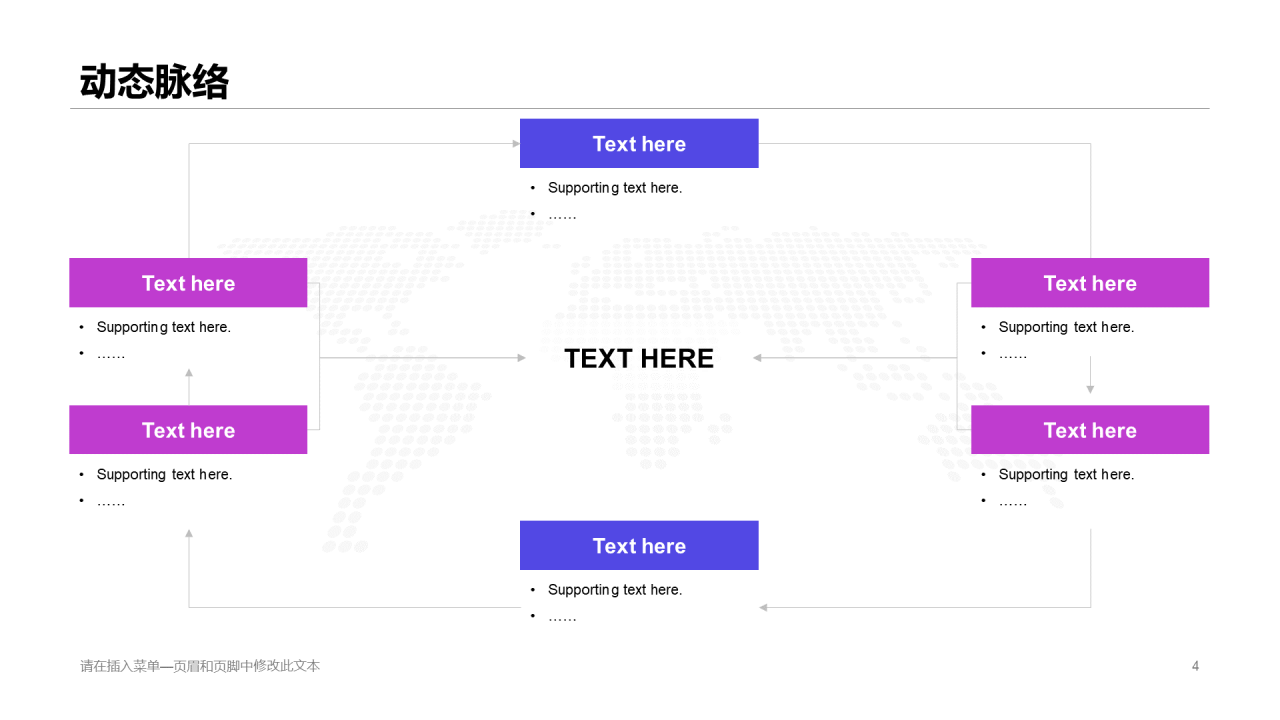Click Supporting text under lower-right purple box
This screenshot has height=720, width=1280.
1066,474
